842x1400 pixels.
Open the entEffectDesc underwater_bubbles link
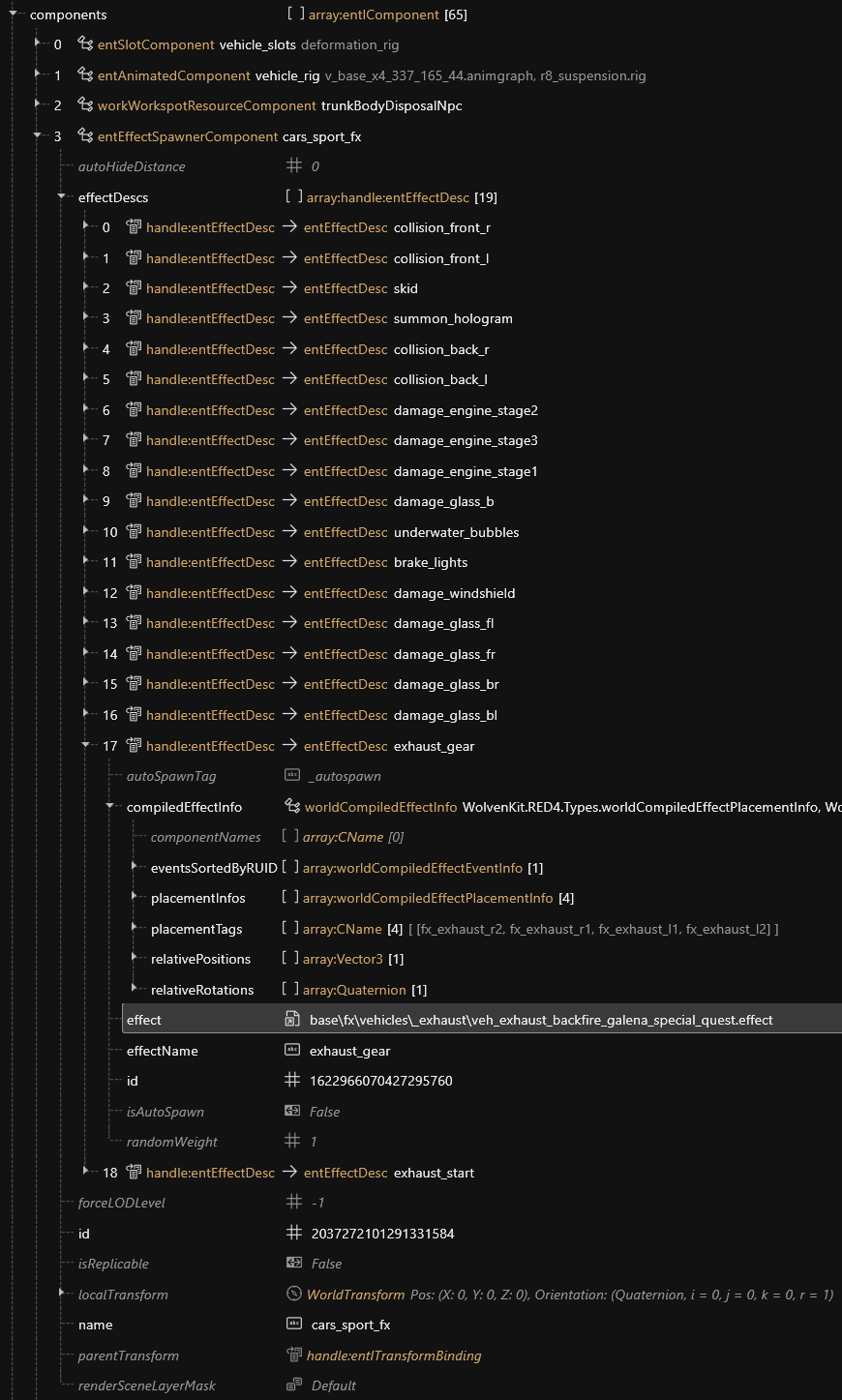(346, 532)
